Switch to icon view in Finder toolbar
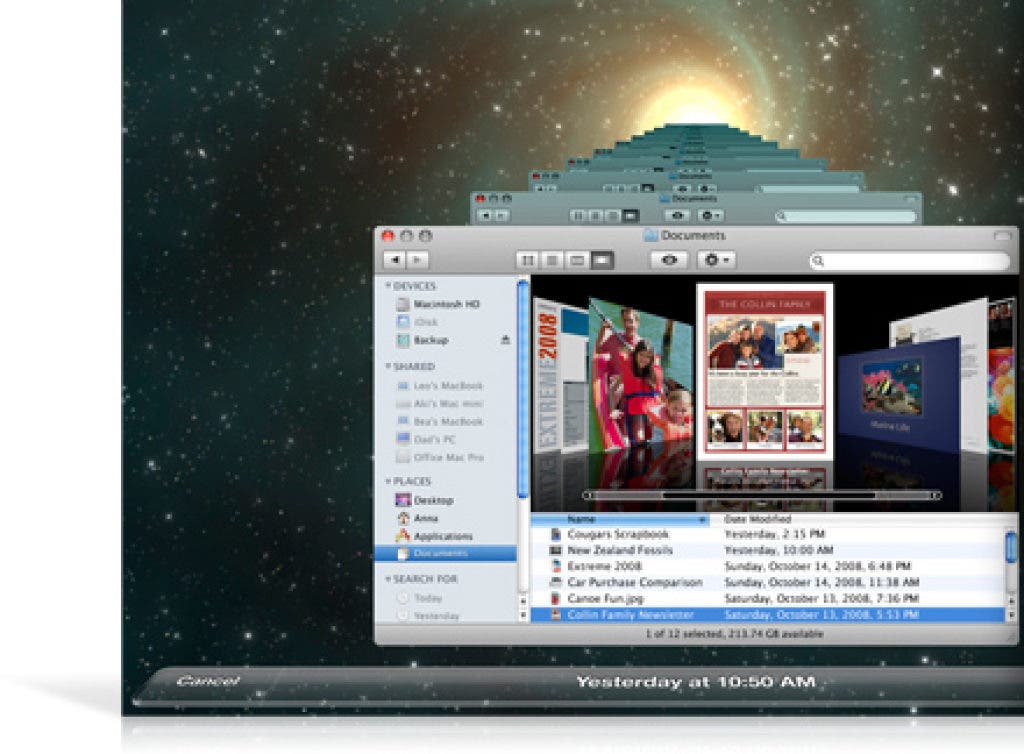Screen dimensions: 1024x754 [527, 260]
